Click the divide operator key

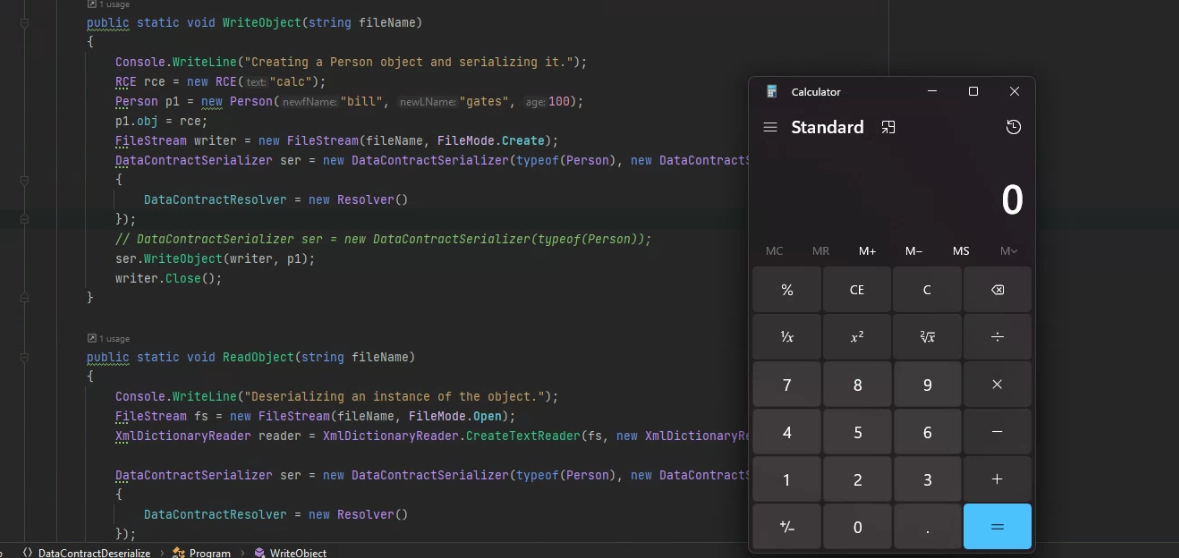click(997, 337)
